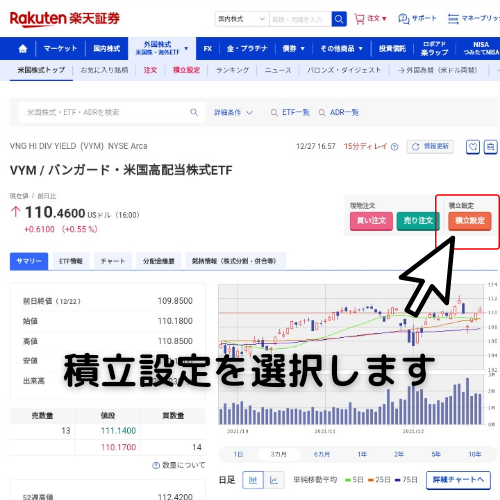
Task: Click the 109.8500 previous close value
Action: (x=175, y=301)
